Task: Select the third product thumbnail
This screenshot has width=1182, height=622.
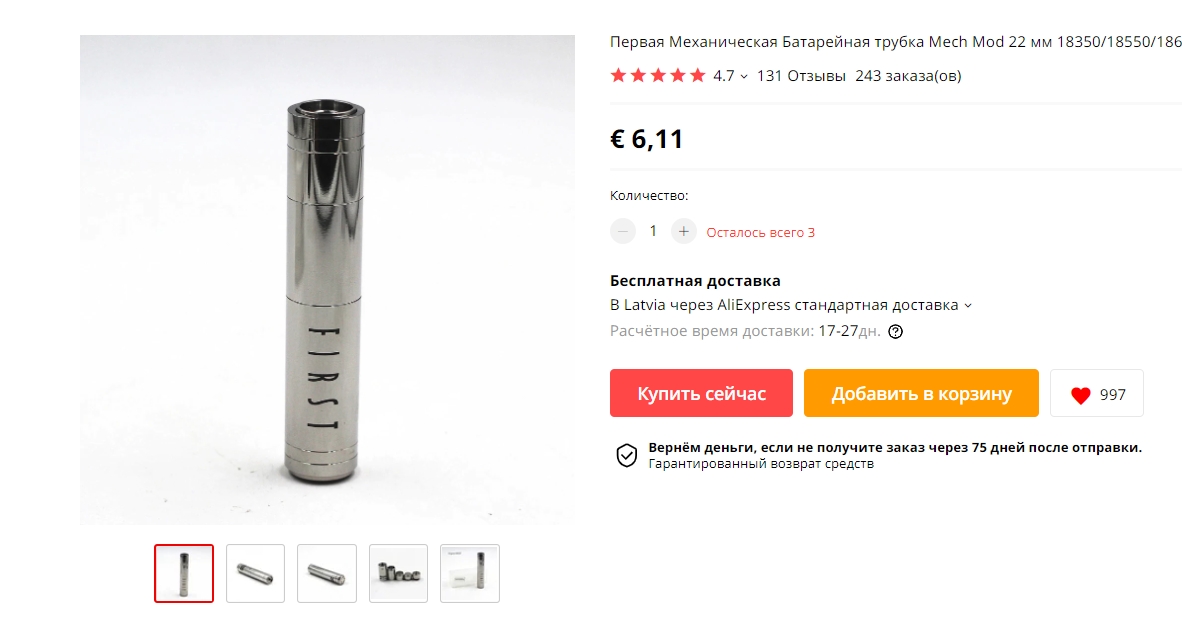Action: tap(326, 574)
